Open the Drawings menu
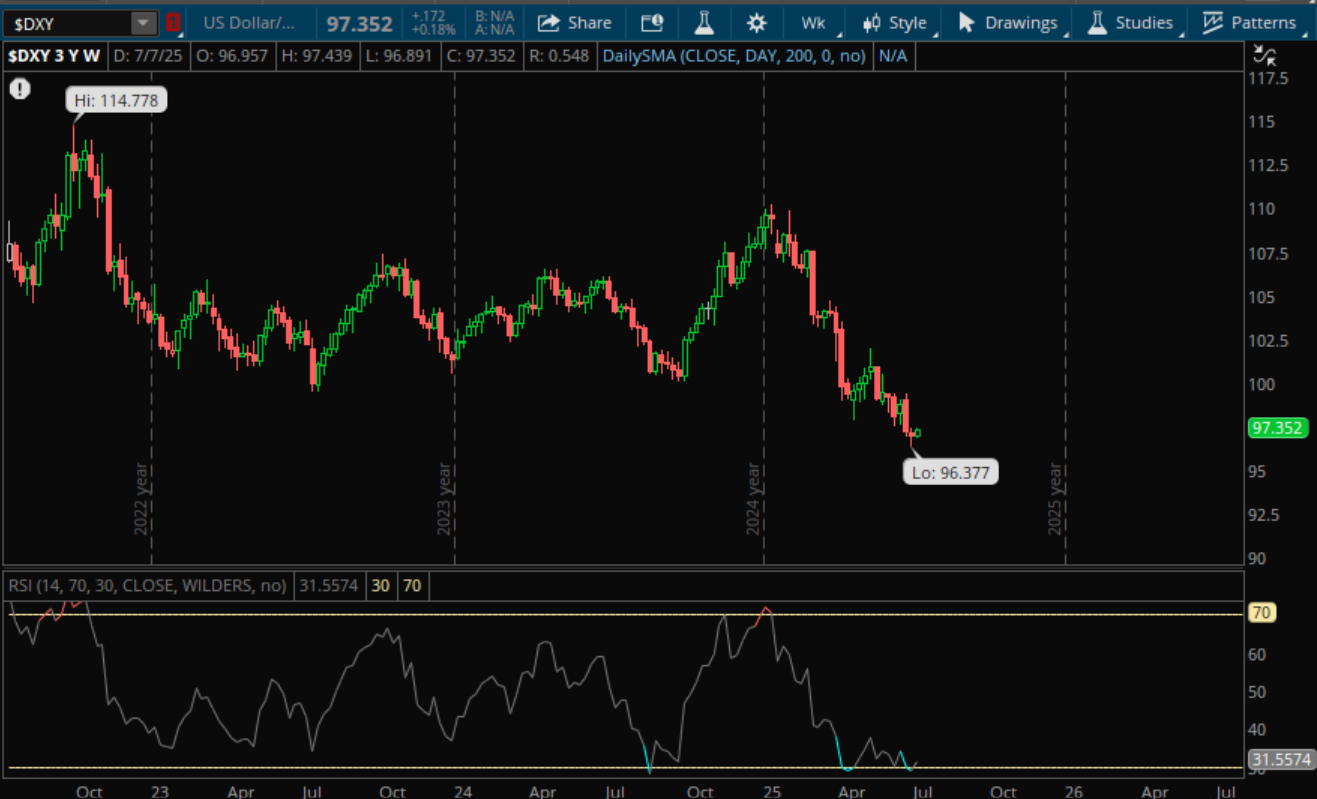Viewport: 1317px width, 799px height. 1009,22
